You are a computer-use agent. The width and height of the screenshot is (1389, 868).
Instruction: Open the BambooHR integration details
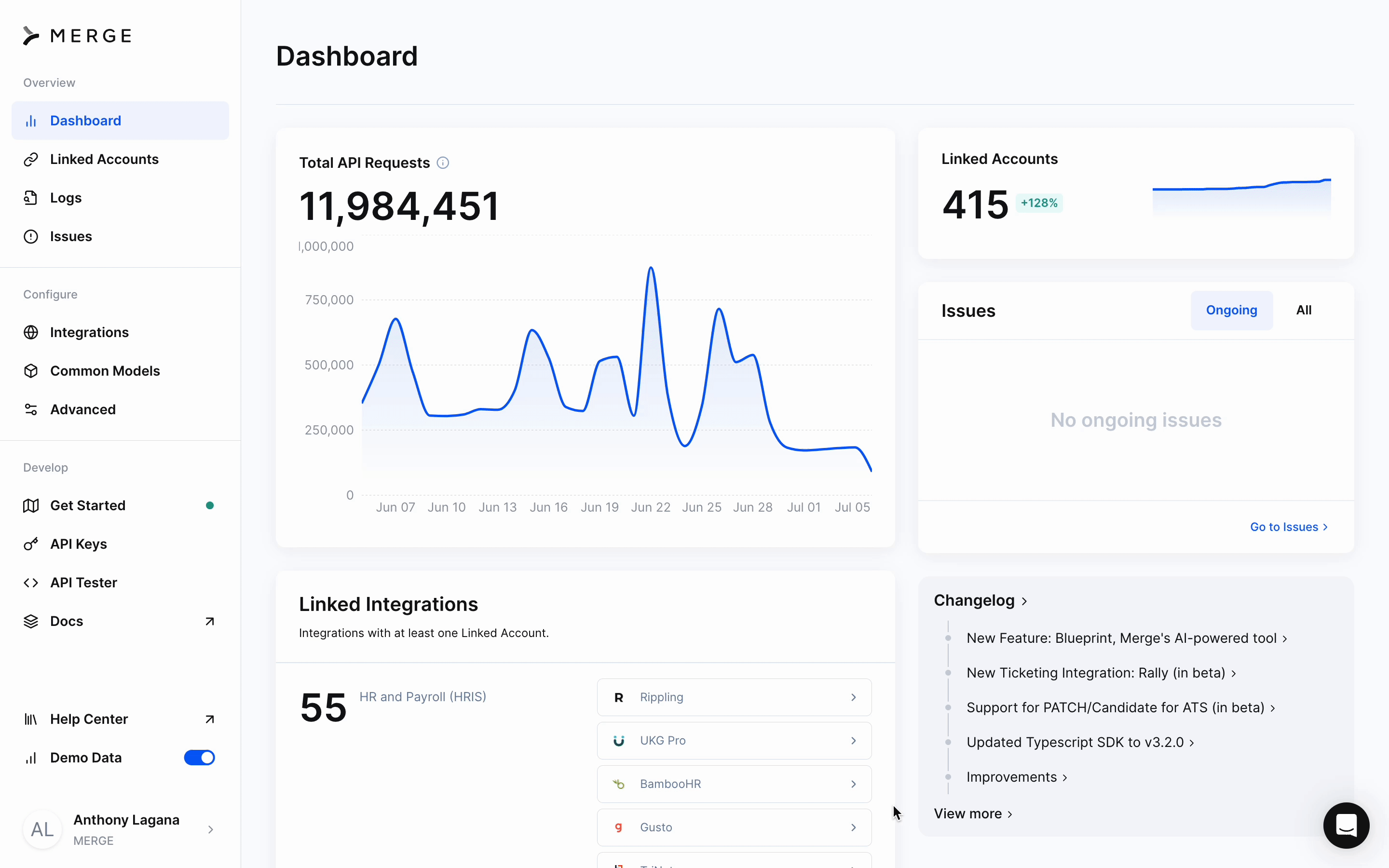pyautogui.click(x=734, y=784)
